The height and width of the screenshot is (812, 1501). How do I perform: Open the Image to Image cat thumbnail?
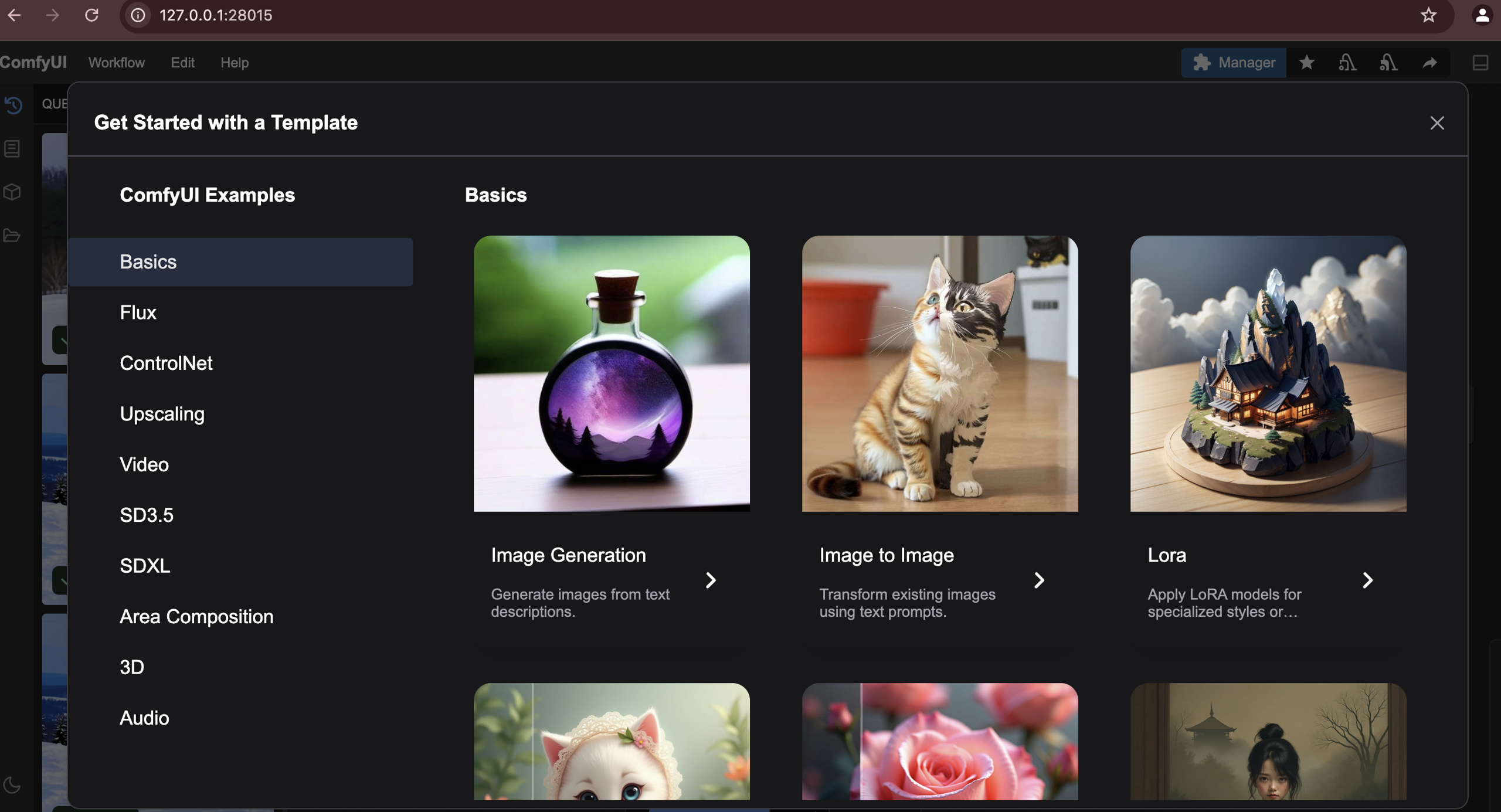coord(940,374)
